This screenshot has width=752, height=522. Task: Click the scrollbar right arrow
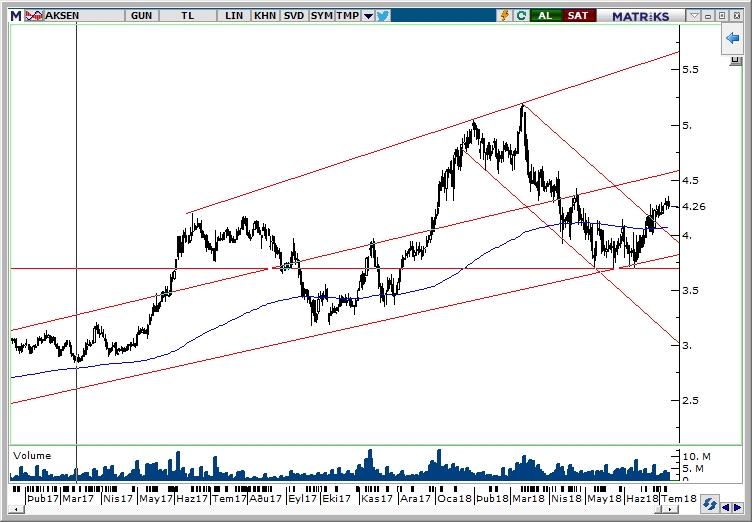668,509
